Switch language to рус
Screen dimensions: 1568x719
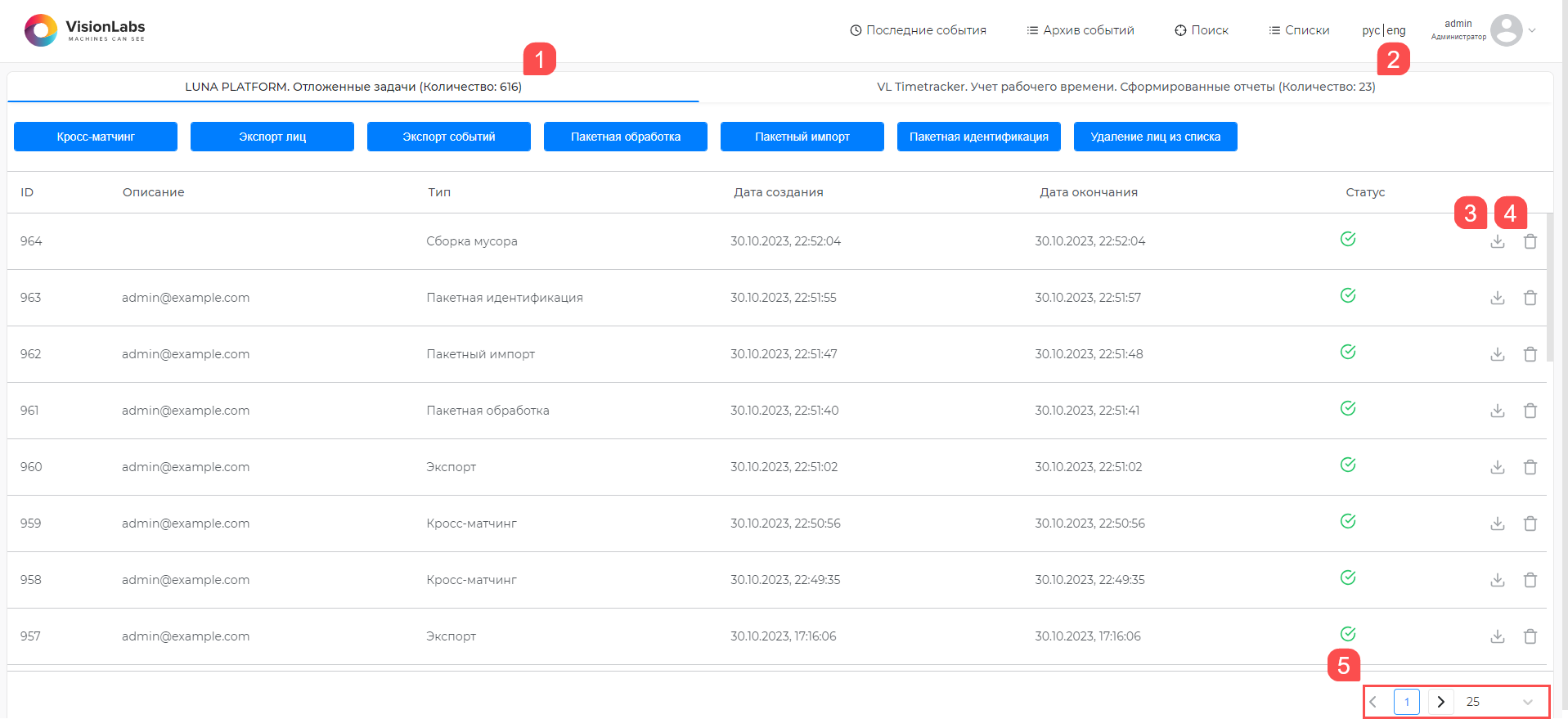click(1371, 30)
